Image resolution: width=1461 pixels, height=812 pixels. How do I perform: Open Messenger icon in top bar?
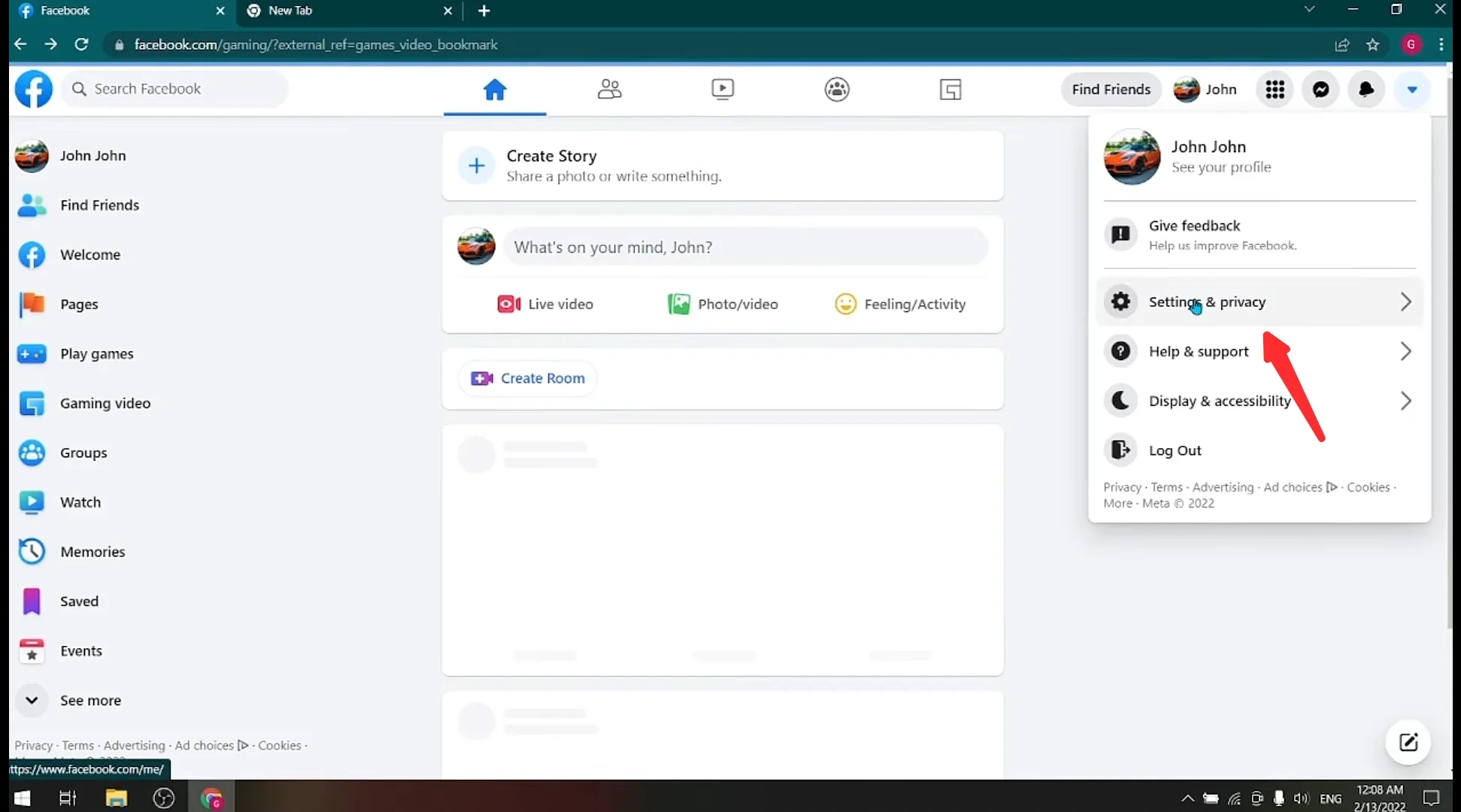[1321, 89]
